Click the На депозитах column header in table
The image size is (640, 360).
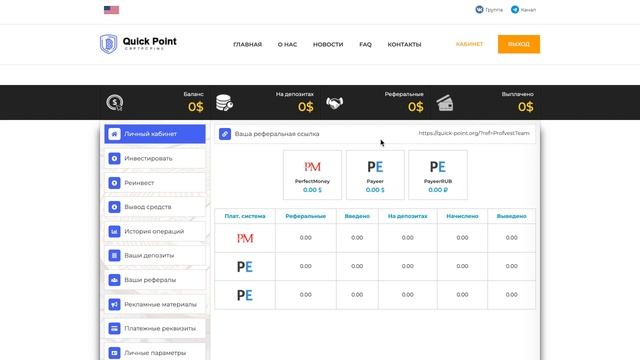coord(407,216)
